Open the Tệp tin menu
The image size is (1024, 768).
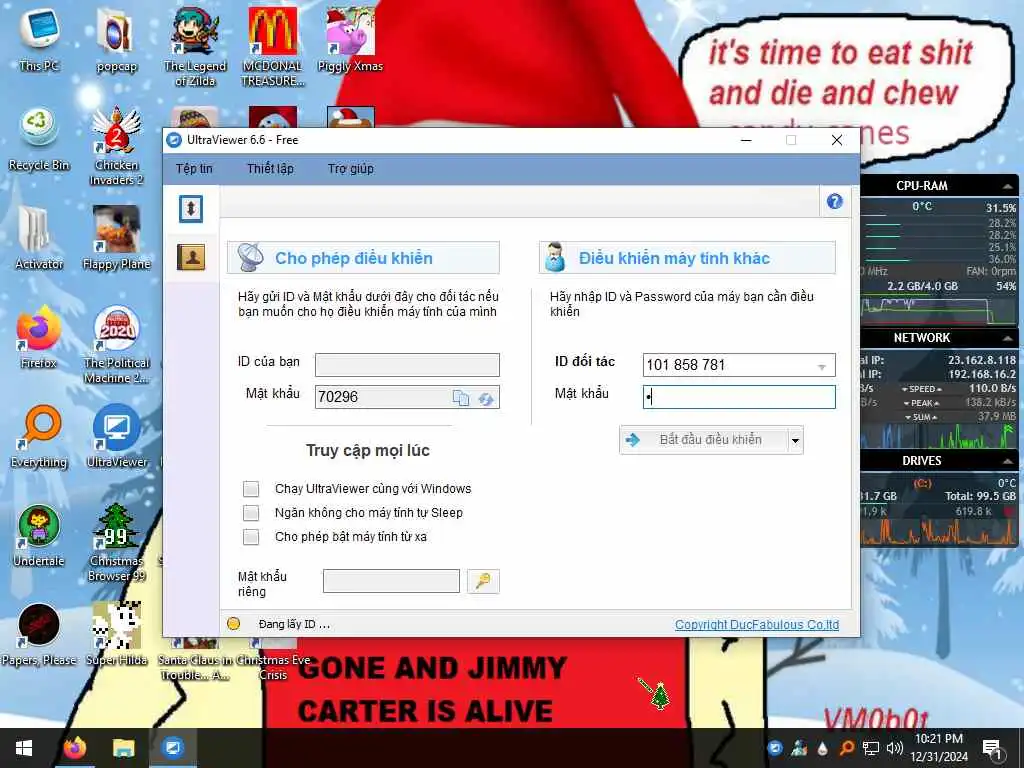194,168
